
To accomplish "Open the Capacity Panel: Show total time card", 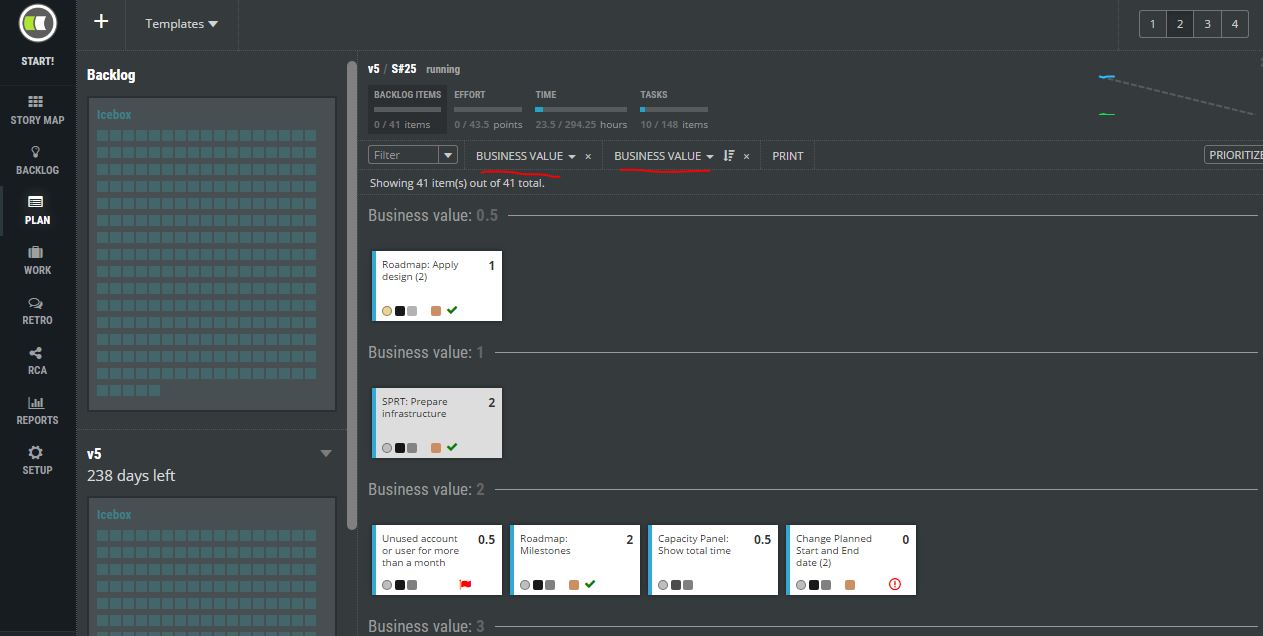I will [713, 560].
